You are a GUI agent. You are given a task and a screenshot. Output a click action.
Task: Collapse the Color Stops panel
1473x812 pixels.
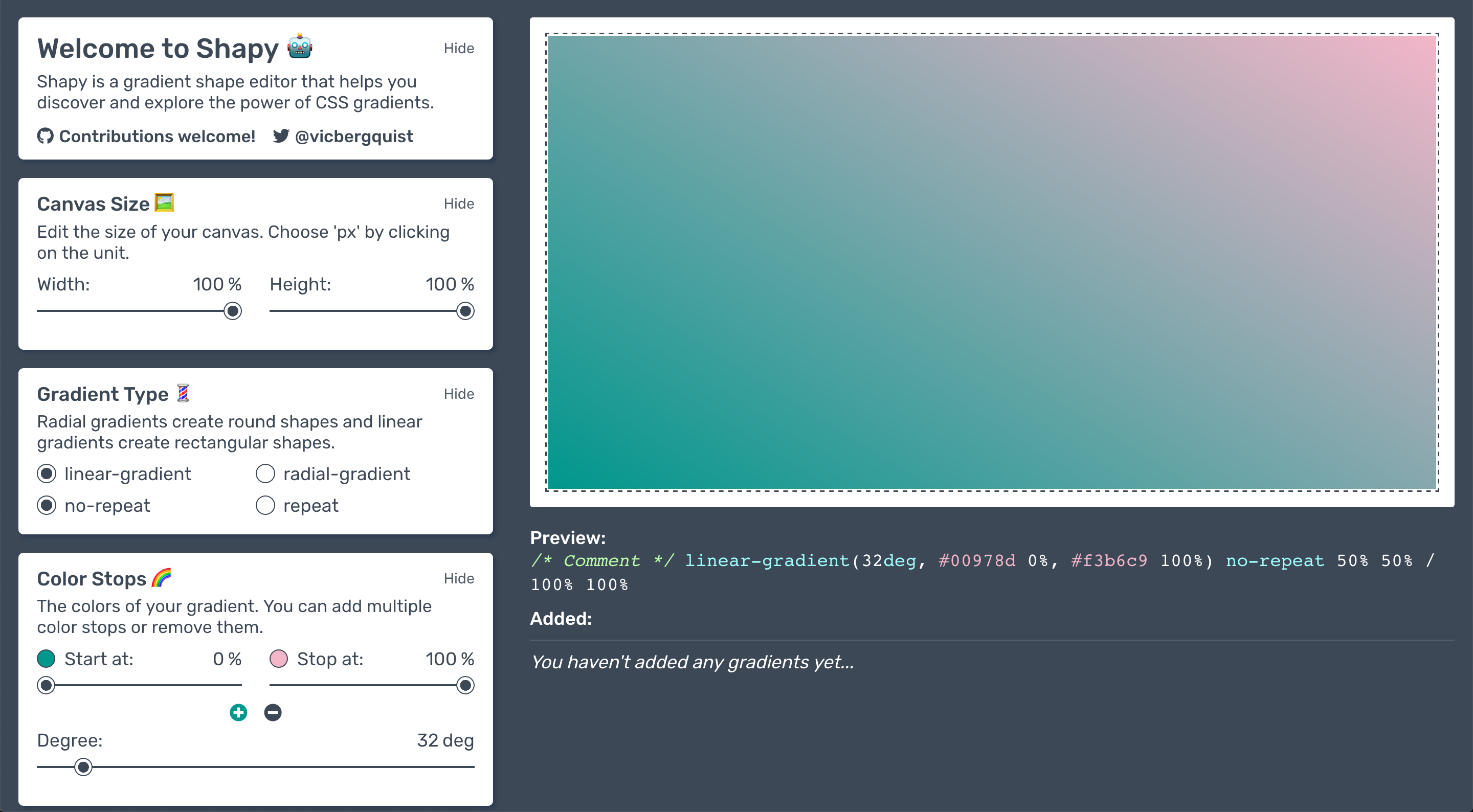[x=459, y=579]
